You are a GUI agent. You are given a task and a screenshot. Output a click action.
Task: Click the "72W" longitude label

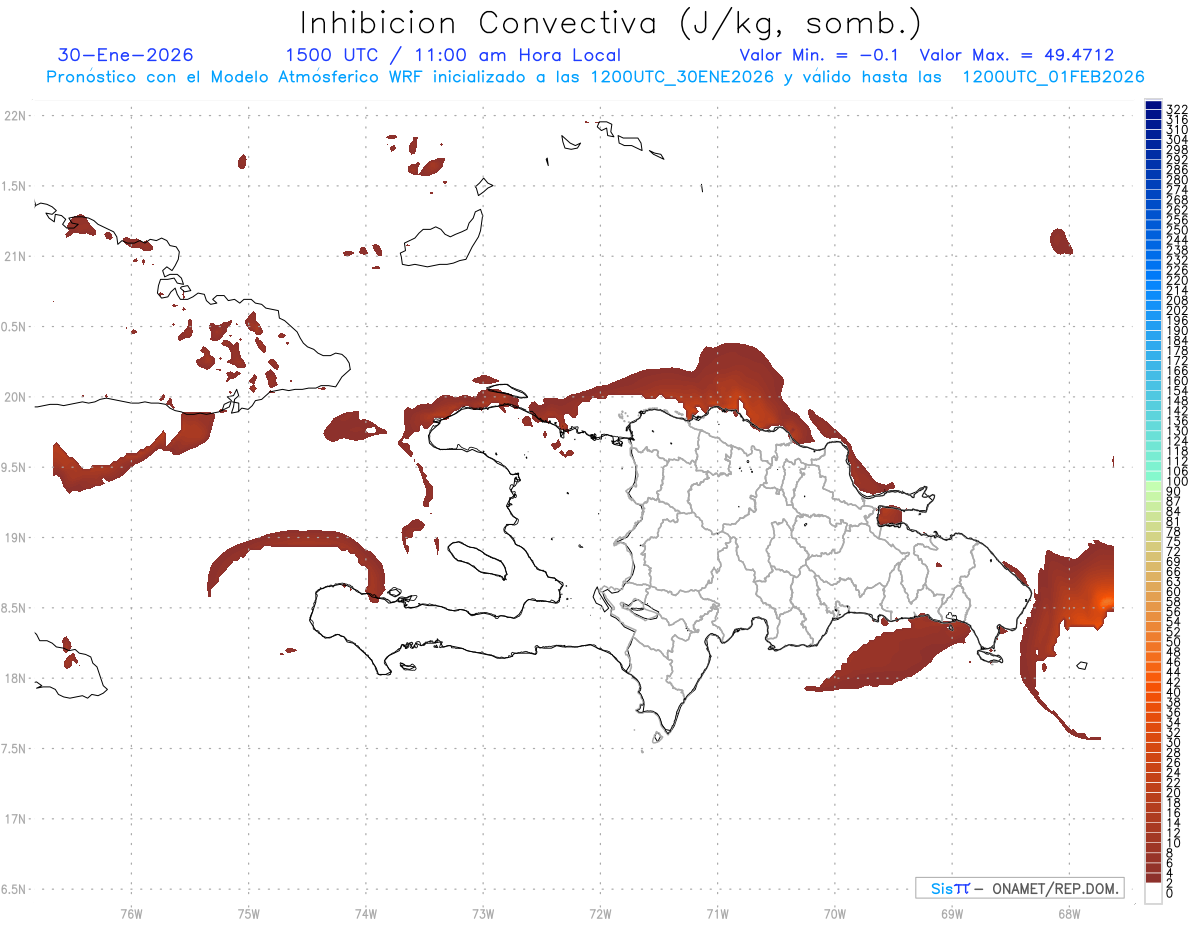click(x=600, y=912)
